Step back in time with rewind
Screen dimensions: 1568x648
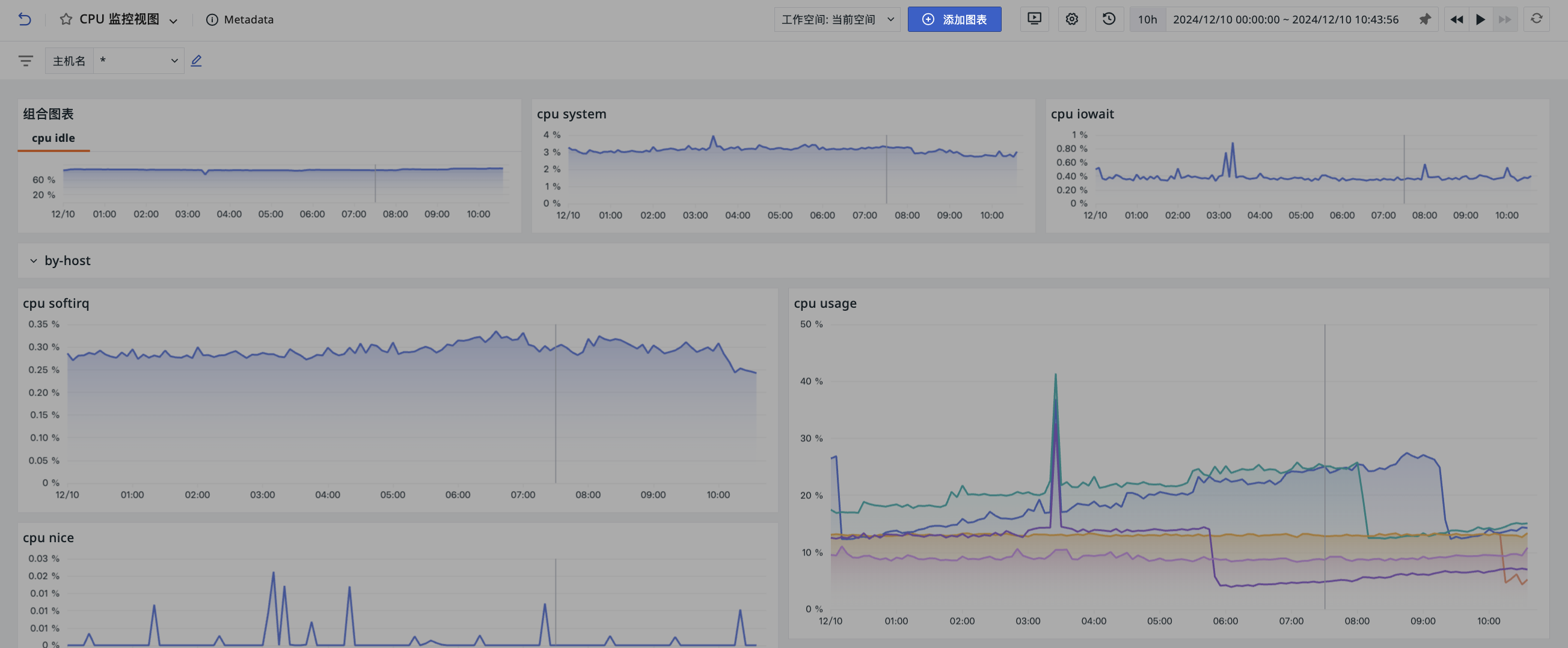(1456, 19)
